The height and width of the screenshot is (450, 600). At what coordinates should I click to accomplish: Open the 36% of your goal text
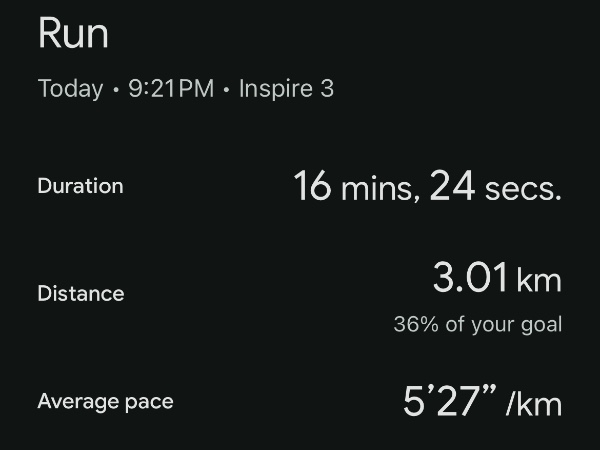pyautogui.click(x=478, y=324)
